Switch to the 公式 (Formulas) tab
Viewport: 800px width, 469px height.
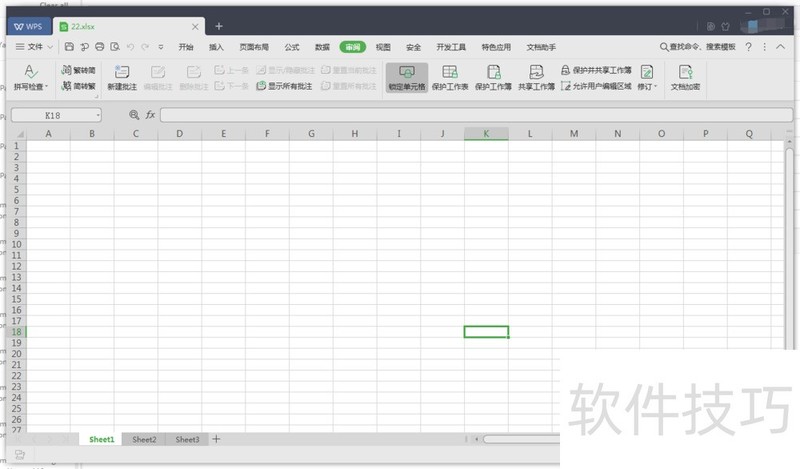292,47
